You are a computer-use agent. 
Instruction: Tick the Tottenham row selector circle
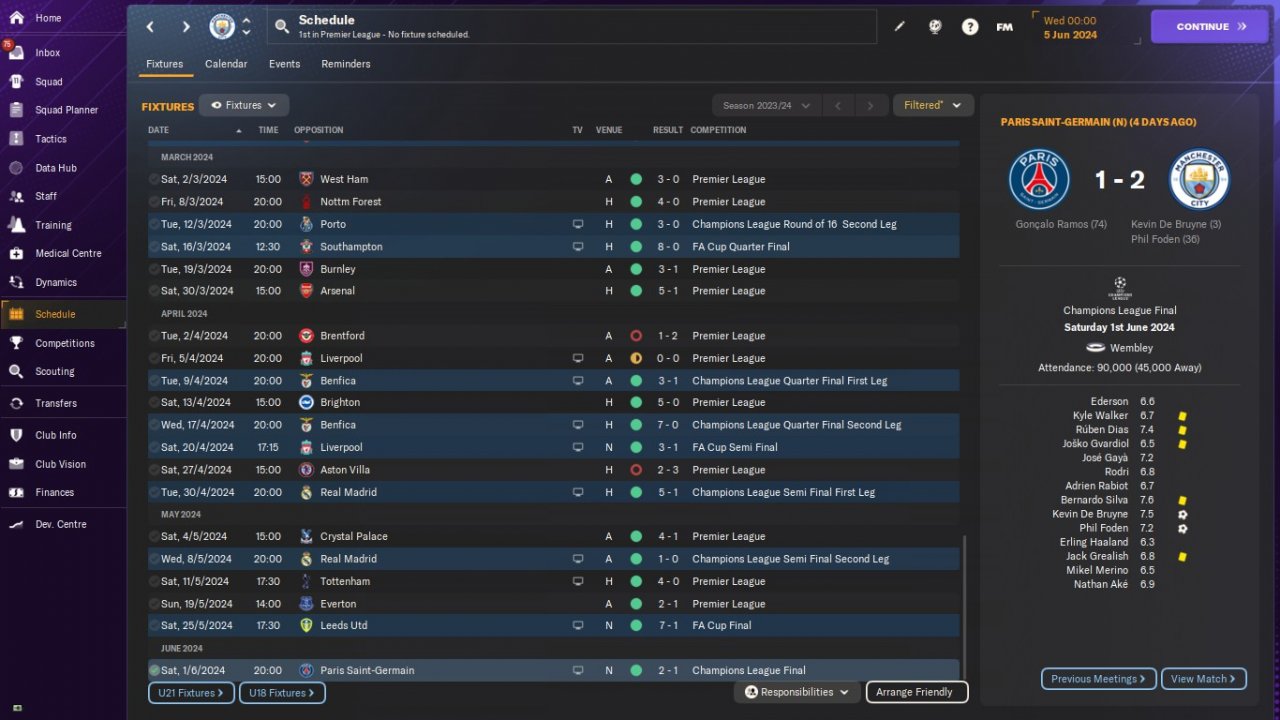154,581
